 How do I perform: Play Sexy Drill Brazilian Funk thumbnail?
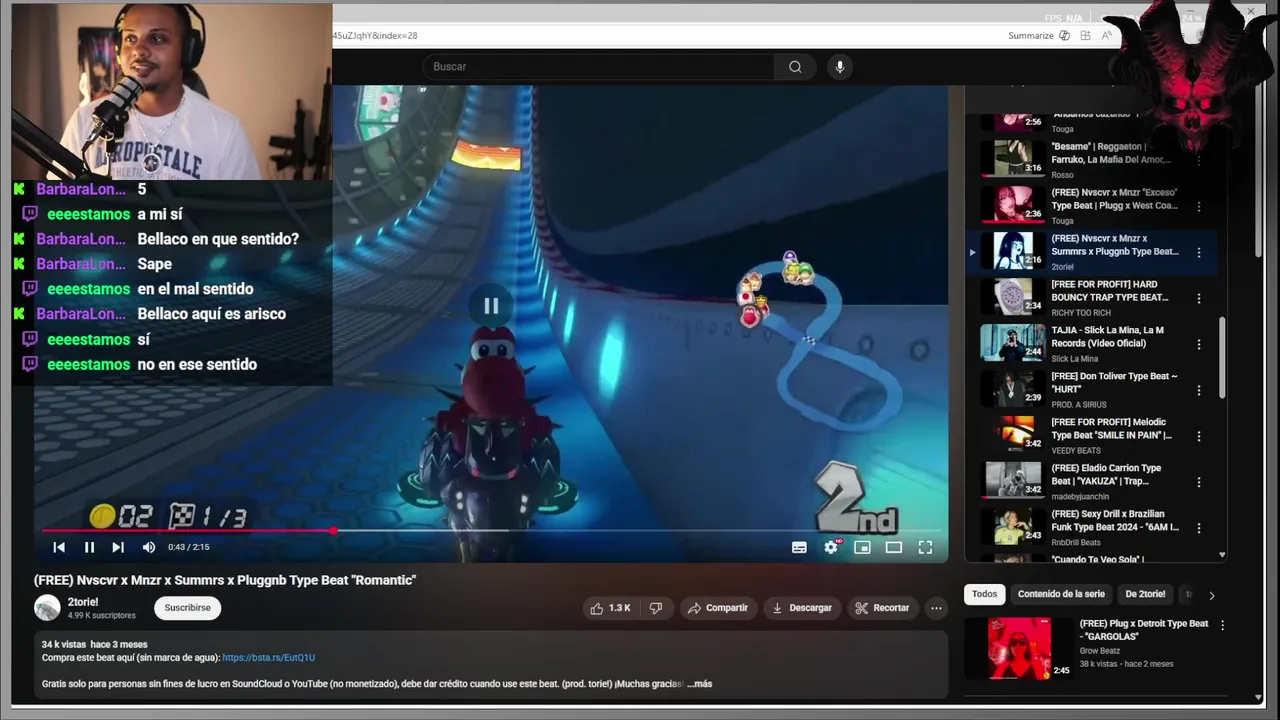pos(1012,526)
